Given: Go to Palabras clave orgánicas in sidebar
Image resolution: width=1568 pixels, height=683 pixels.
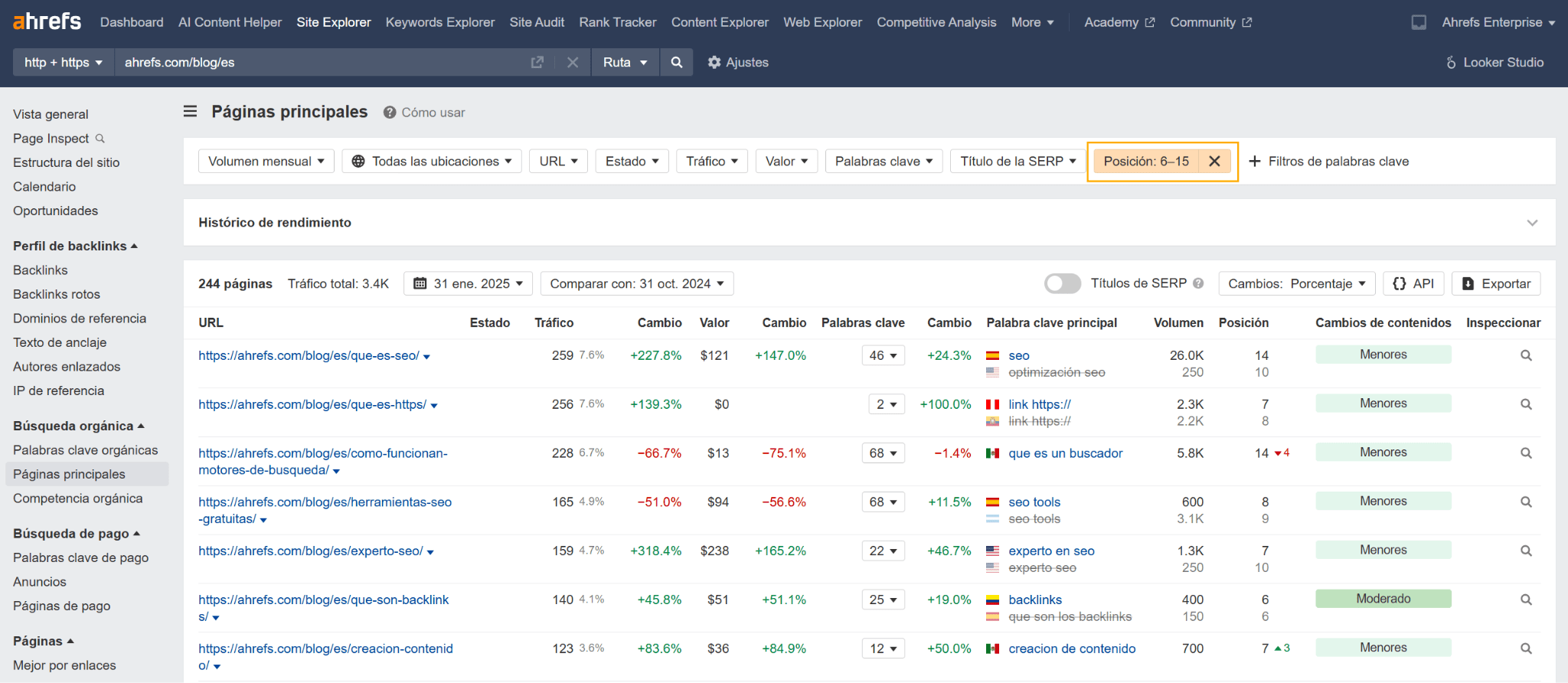Looking at the screenshot, I should point(85,450).
